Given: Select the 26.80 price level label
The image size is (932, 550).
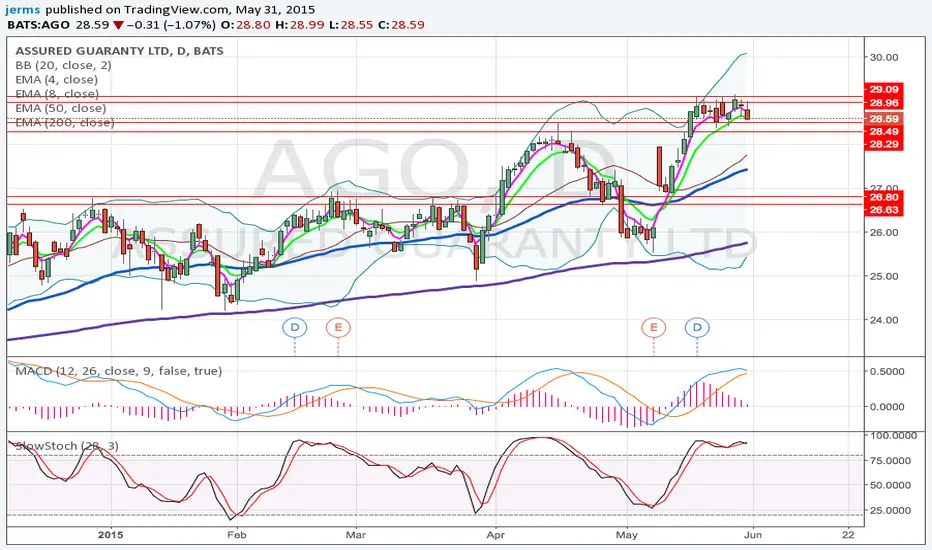Looking at the screenshot, I should tap(884, 197).
